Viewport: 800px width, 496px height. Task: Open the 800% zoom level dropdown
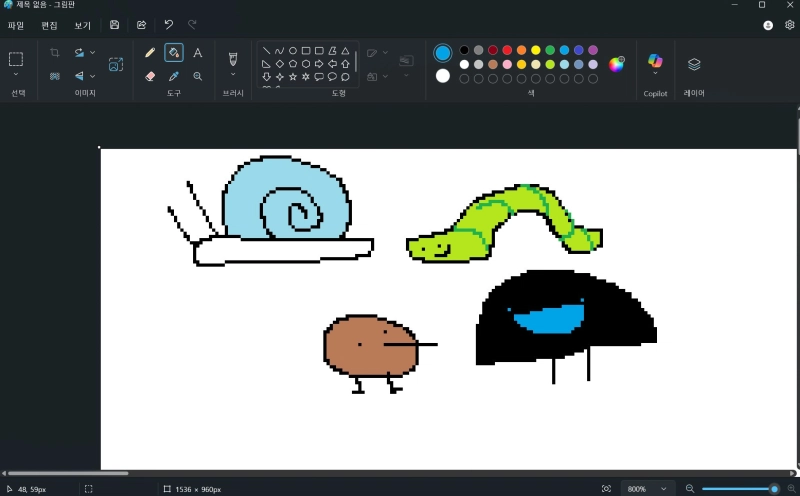click(645, 489)
